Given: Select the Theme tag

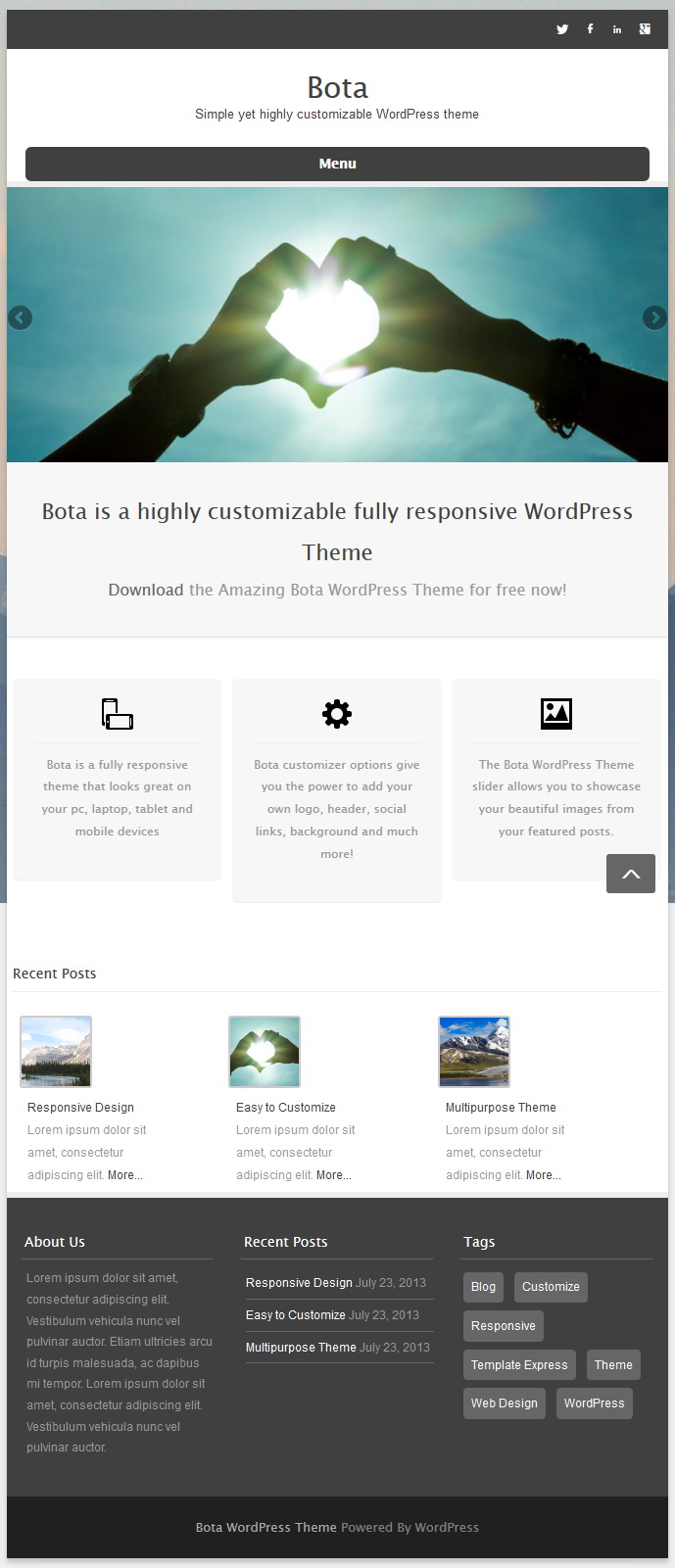Looking at the screenshot, I should [x=613, y=1365].
